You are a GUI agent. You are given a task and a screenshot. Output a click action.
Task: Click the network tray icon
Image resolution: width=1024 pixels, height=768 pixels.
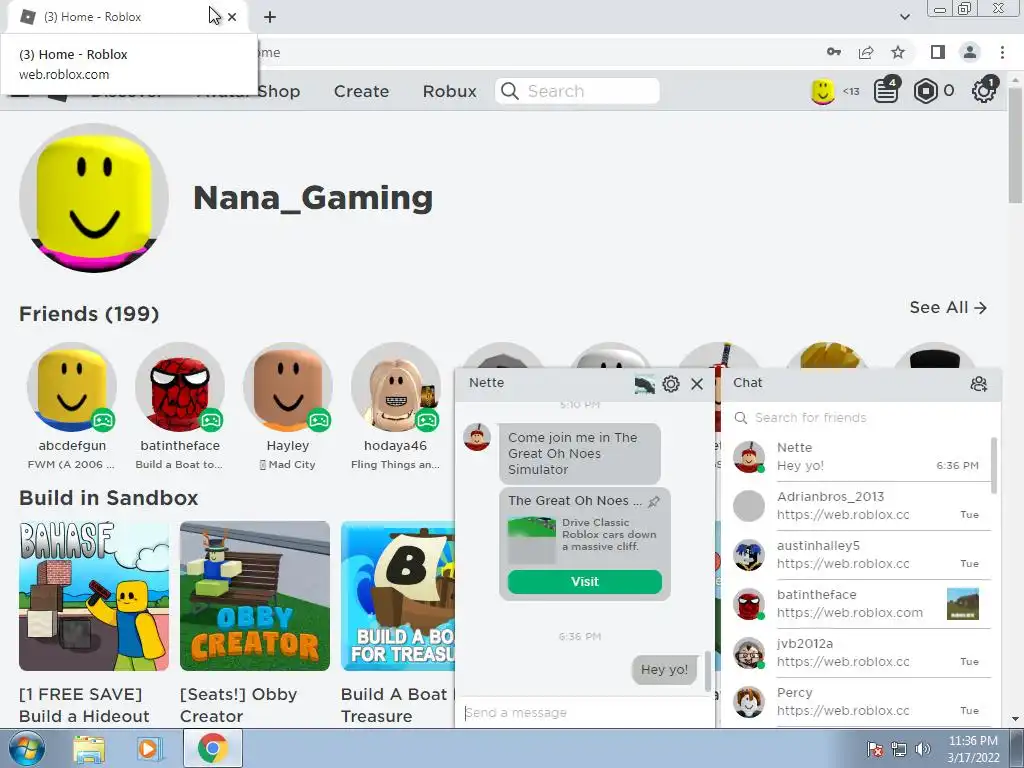point(899,748)
